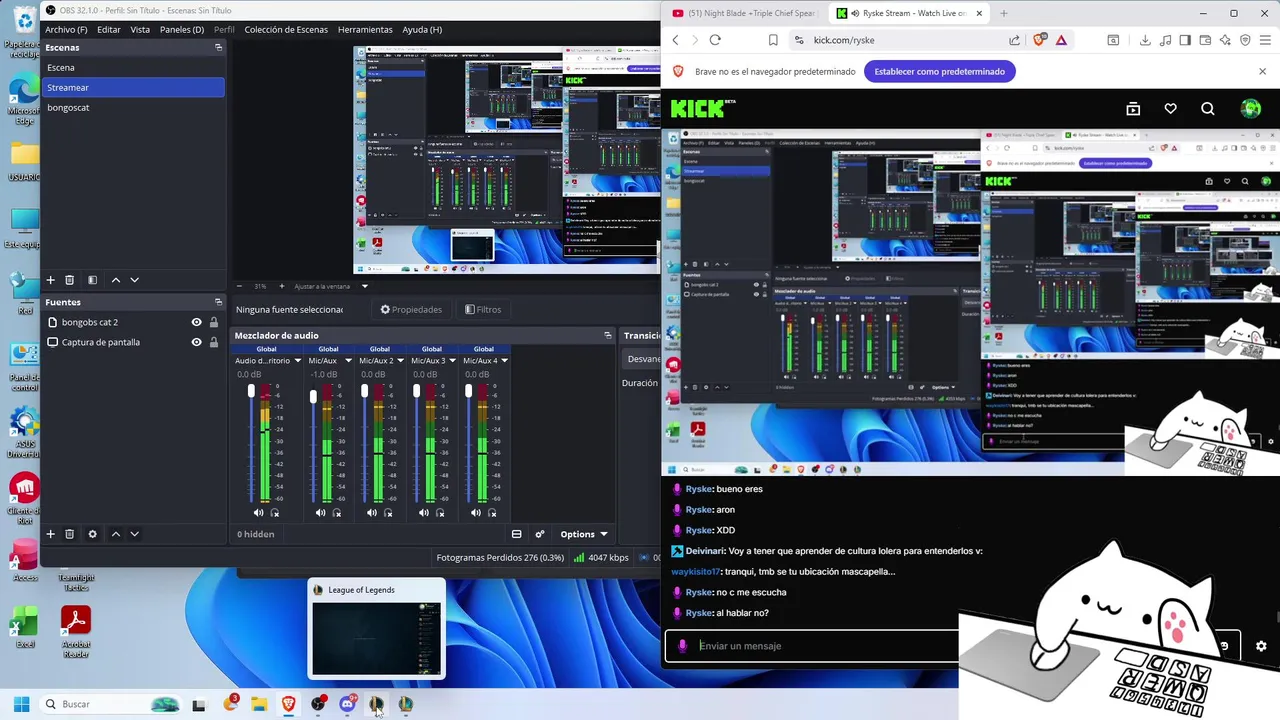The height and width of the screenshot is (720, 1280).
Task: Pop out the Escenas dock panel
Action: coord(218,47)
